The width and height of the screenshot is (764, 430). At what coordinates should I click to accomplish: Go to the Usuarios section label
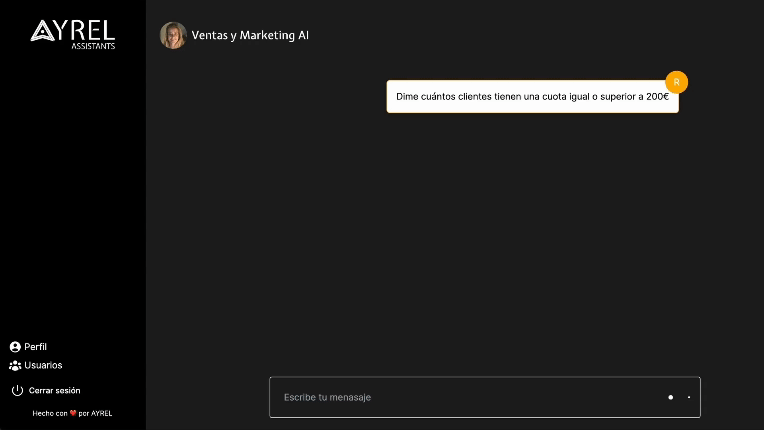[43, 366]
